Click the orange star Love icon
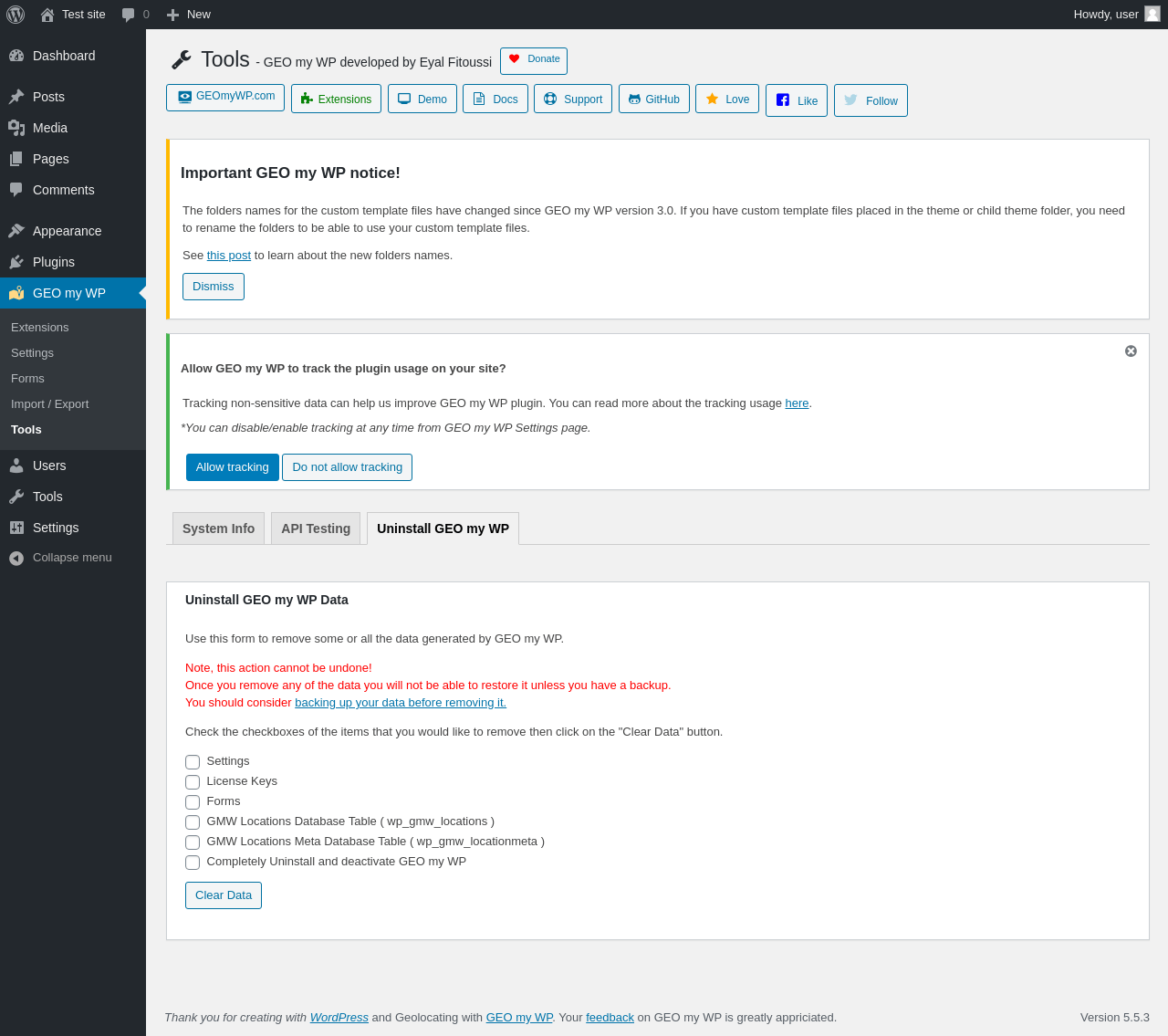Screen dimensions: 1168x1036 click(x=712, y=99)
